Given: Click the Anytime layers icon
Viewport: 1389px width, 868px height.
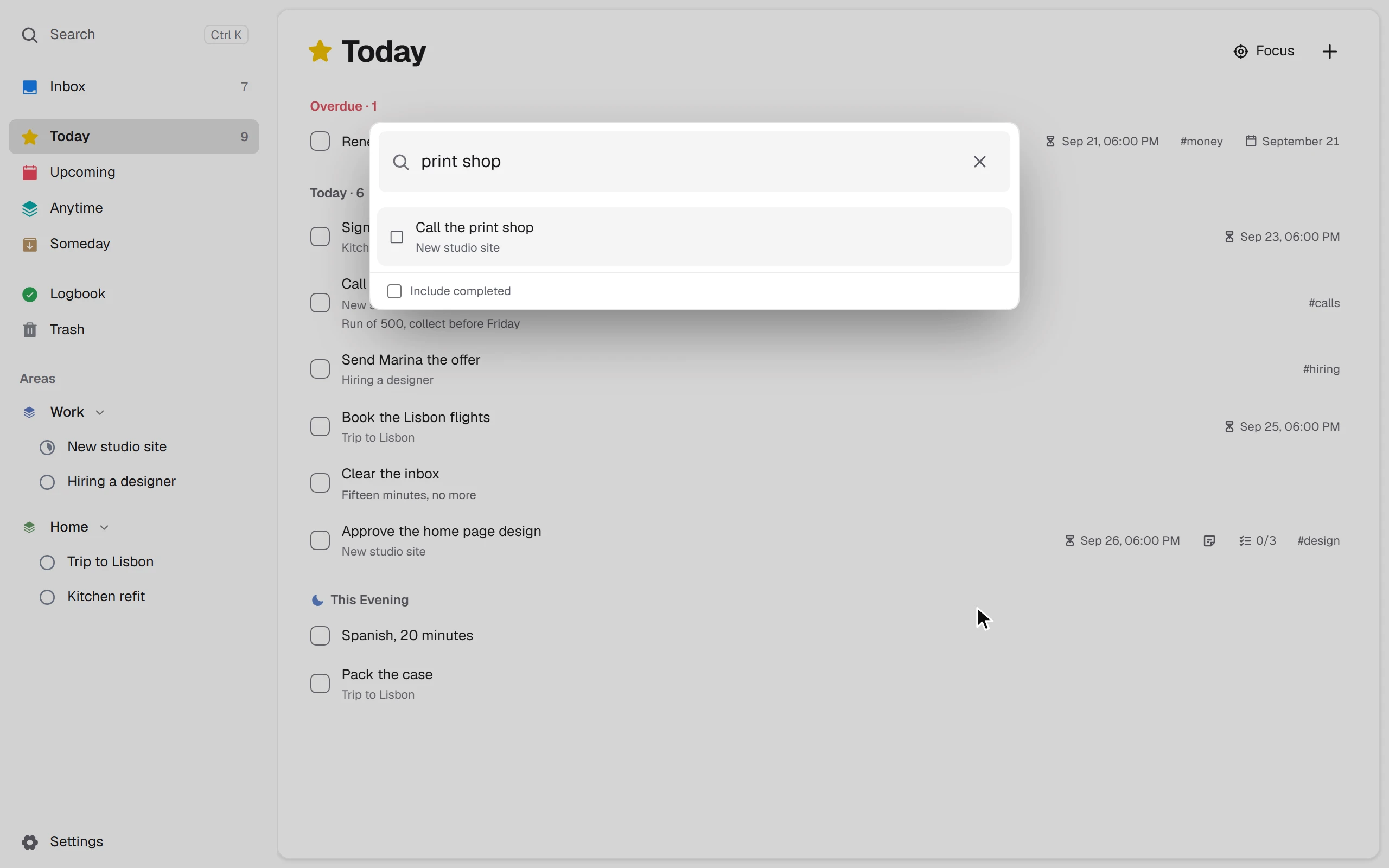Looking at the screenshot, I should tap(29, 209).
